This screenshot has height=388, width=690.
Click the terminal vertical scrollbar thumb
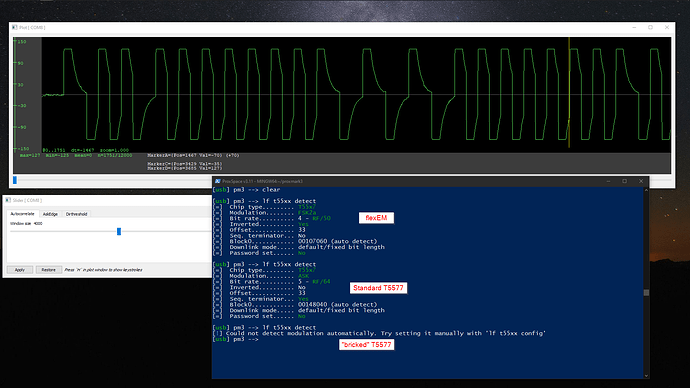coord(646,293)
